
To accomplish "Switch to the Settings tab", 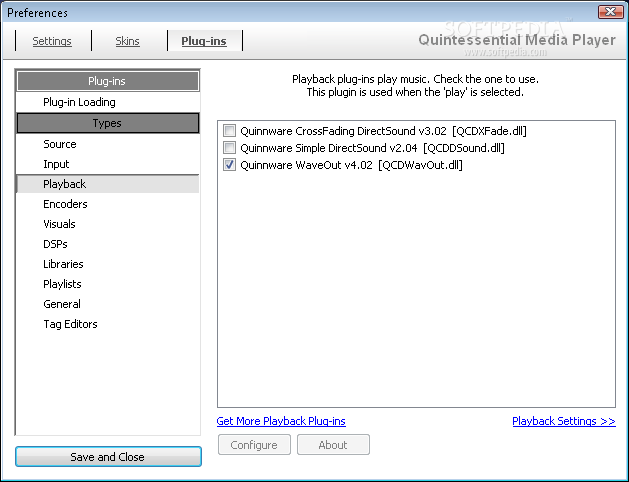I will click(x=52, y=41).
